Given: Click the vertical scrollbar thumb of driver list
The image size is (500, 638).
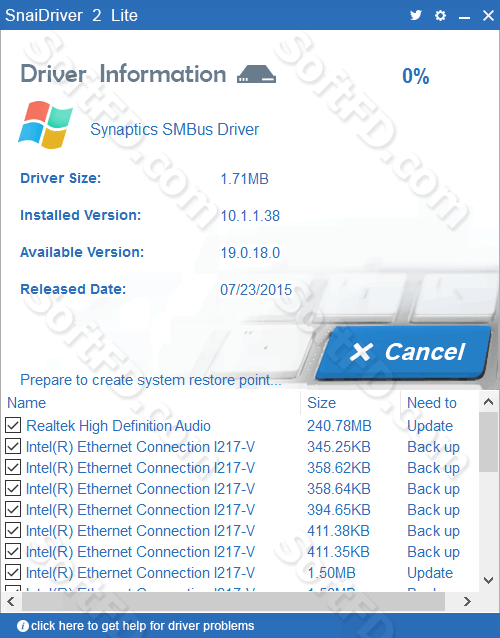Looking at the screenshot, I should (489, 443).
